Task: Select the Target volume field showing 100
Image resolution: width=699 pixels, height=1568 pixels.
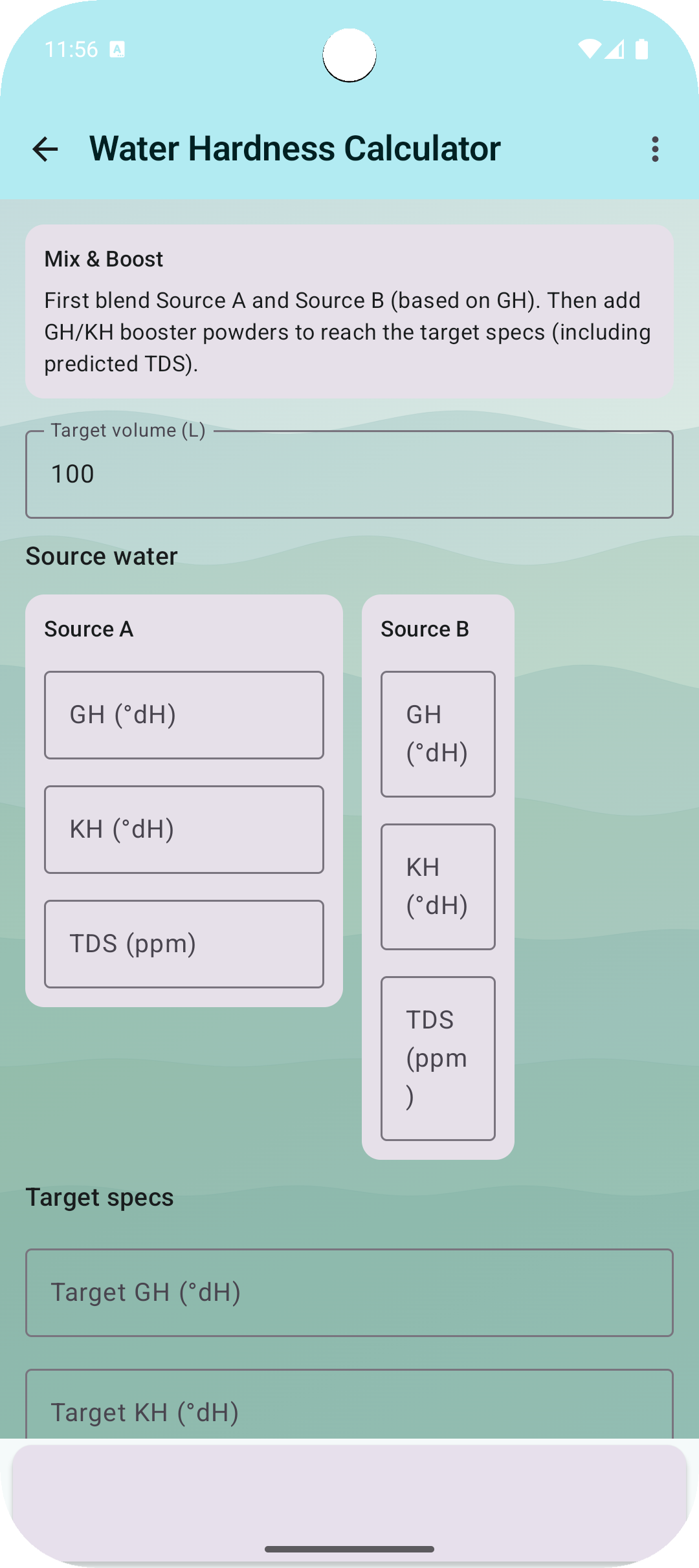Action: [x=349, y=473]
